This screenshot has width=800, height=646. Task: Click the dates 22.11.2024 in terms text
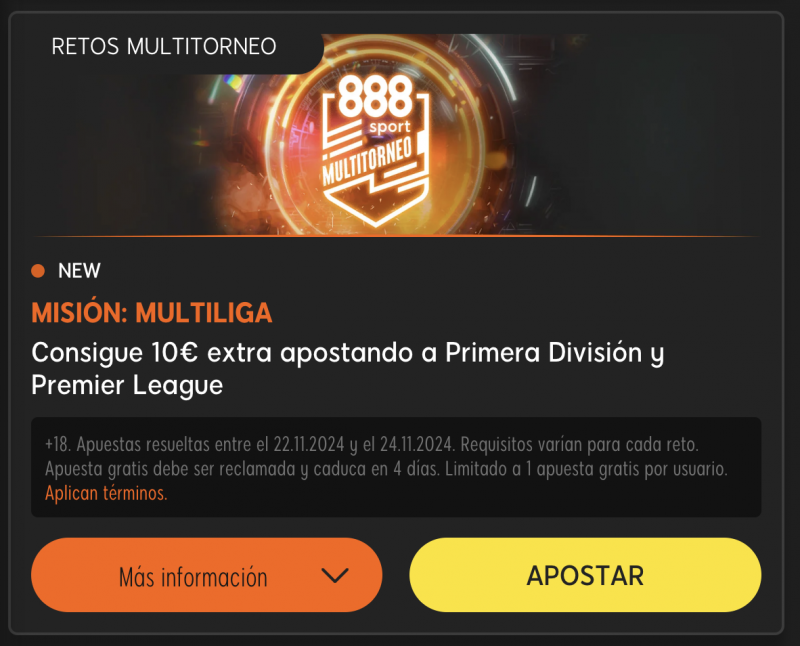[x=309, y=444]
